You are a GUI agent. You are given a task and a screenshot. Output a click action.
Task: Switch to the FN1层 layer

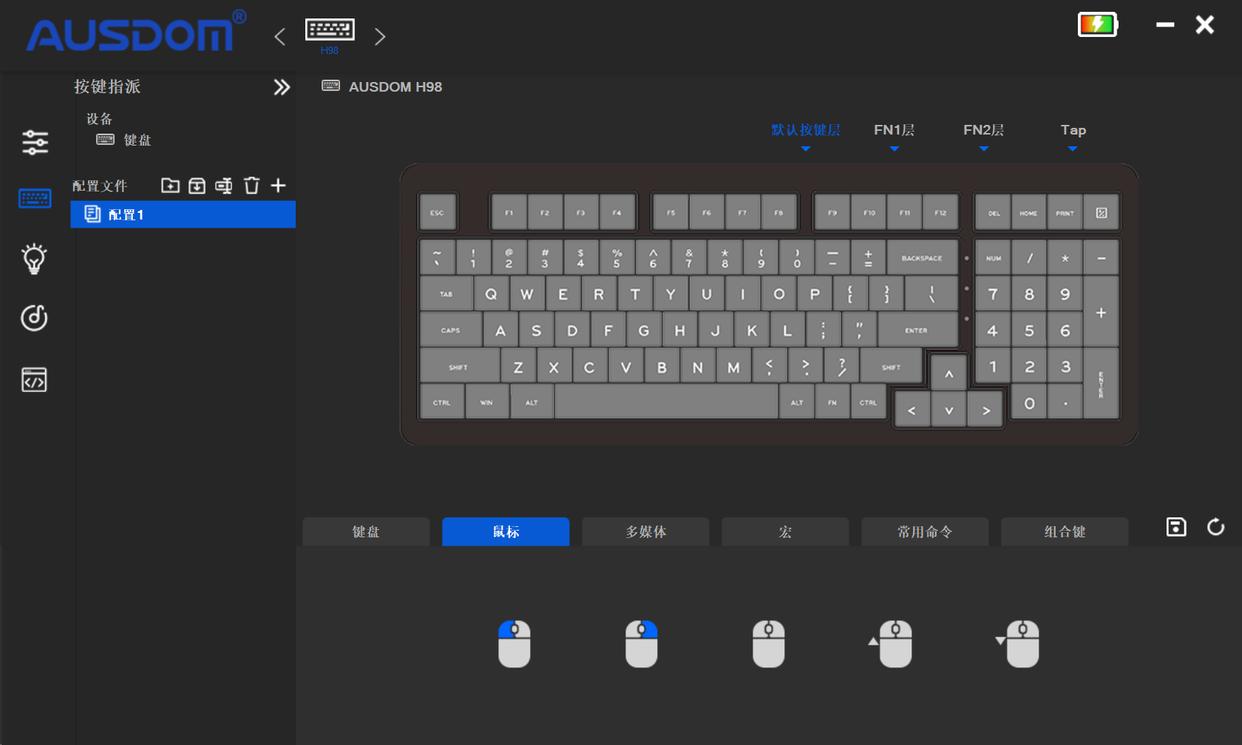[894, 130]
